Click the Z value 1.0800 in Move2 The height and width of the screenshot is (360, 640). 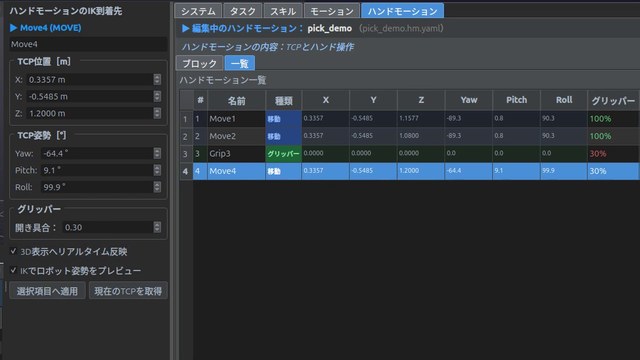[x=421, y=136]
